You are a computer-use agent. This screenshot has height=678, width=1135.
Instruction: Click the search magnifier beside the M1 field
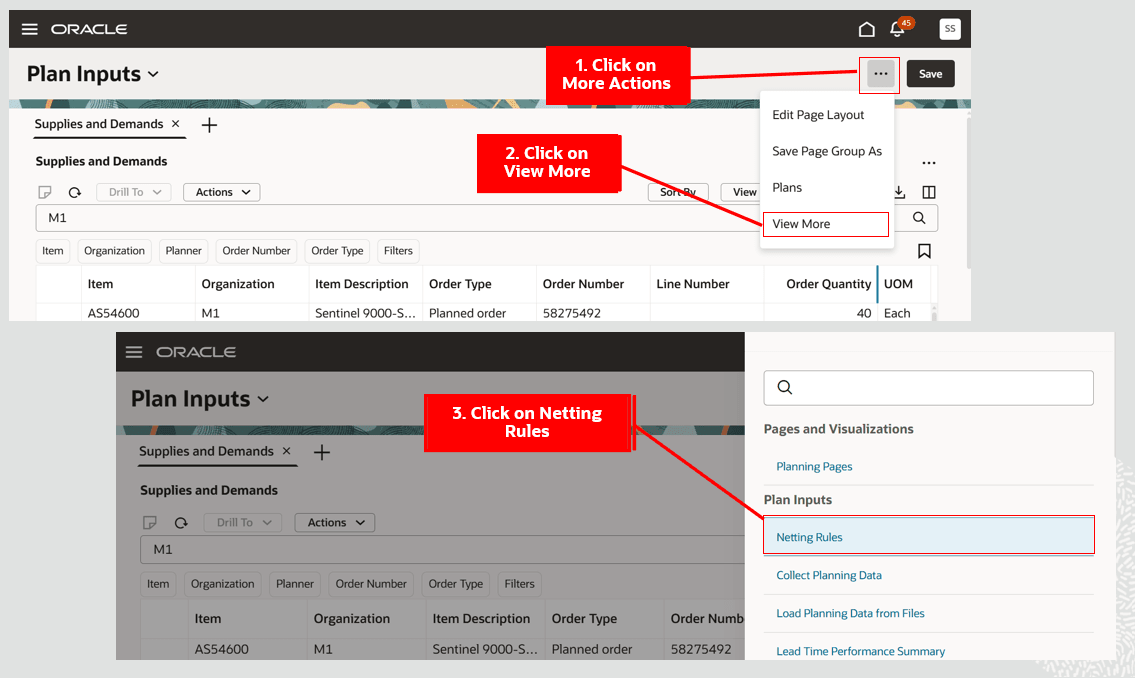coord(919,217)
